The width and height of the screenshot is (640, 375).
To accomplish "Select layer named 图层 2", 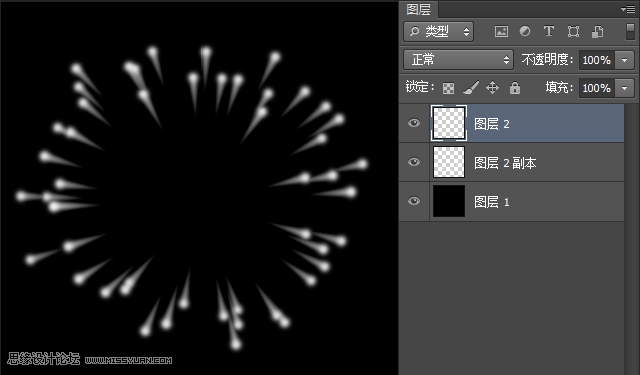I will [x=491, y=124].
